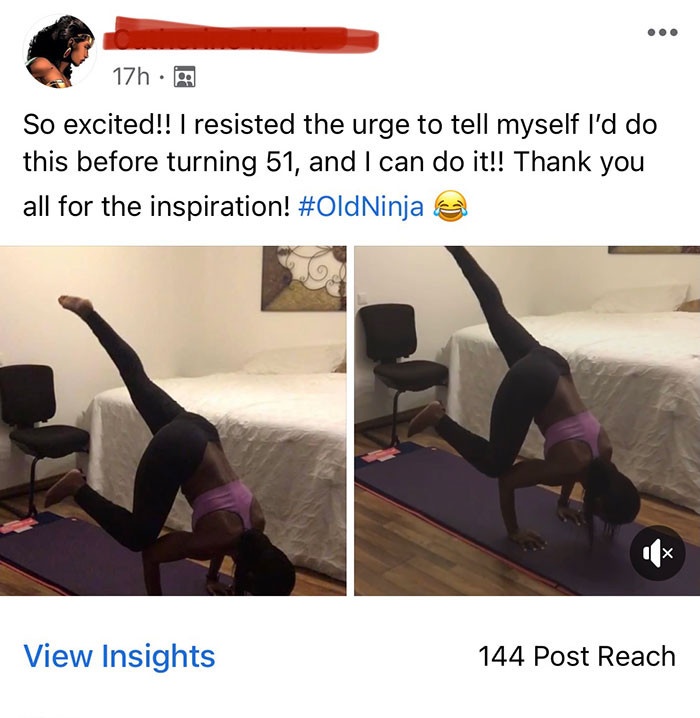This screenshot has width=700, height=718.
Task: Click the friends audience privacy icon
Action: click(x=184, y=76)
